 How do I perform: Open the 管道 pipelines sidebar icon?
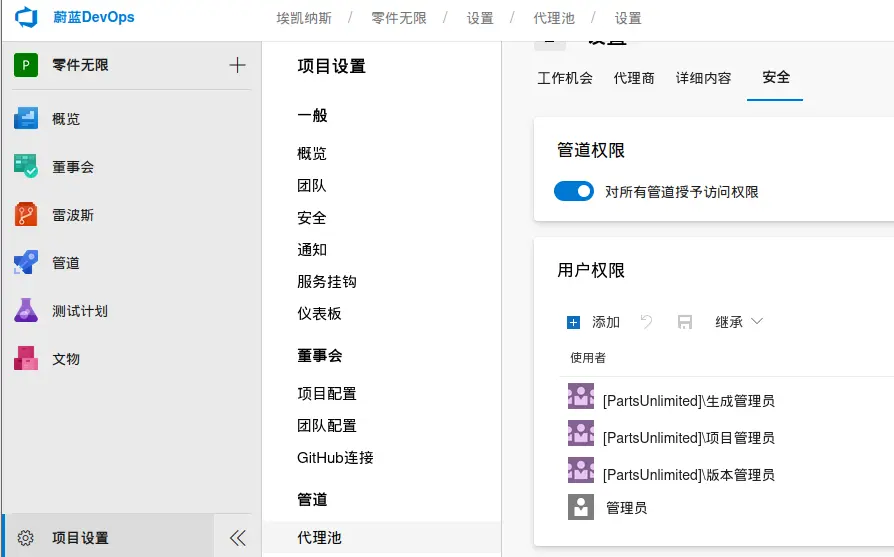click(x=26, y=263)
